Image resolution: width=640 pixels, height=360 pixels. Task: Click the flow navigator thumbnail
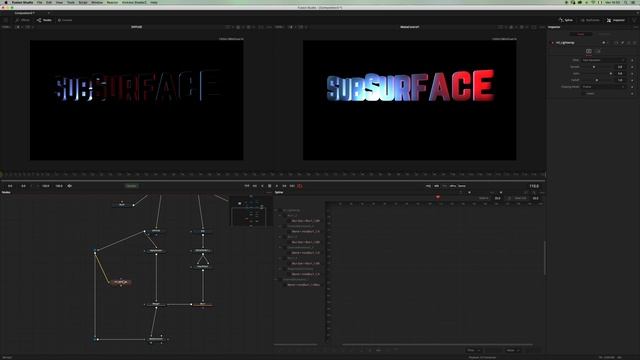[x=251, y=211]
